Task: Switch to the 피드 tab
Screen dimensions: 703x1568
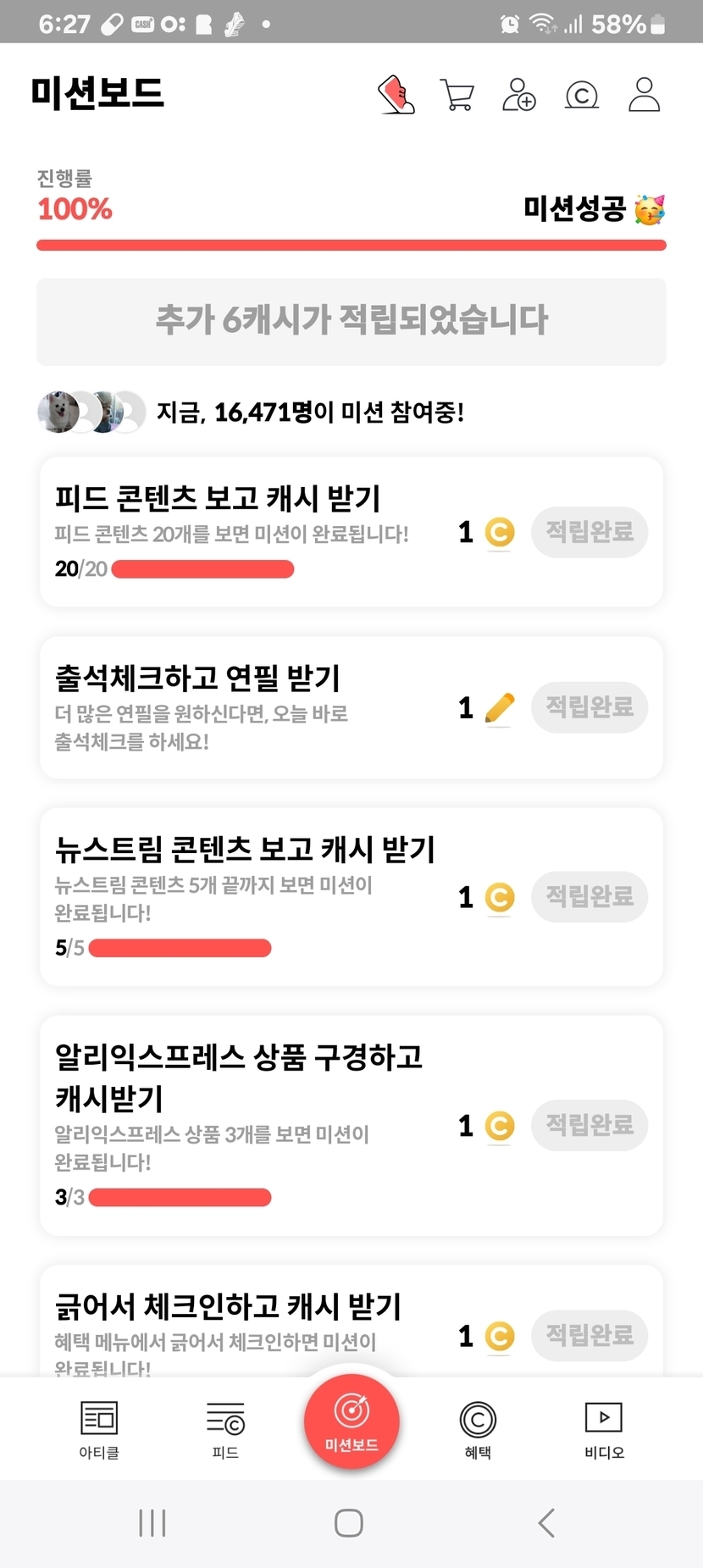Action: click(225, 1429)
